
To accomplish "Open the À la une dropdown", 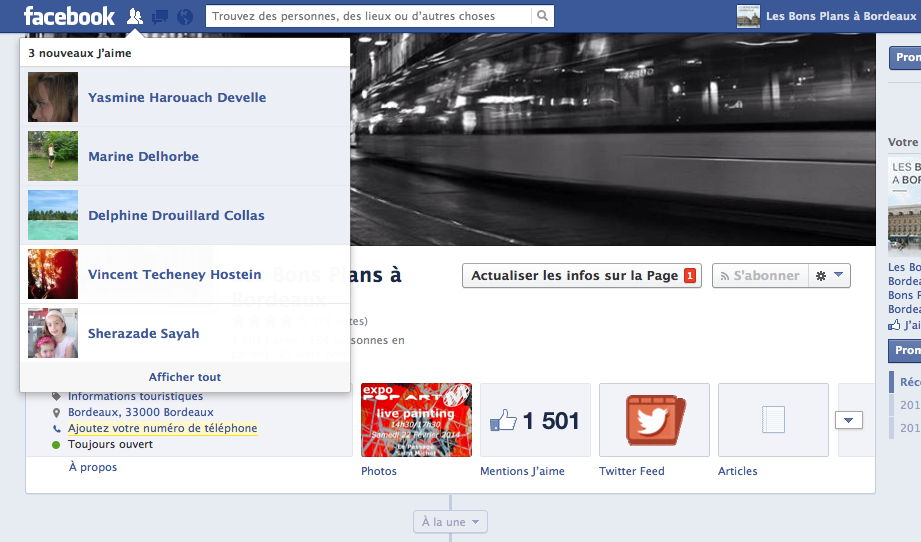I will point(451,521).
